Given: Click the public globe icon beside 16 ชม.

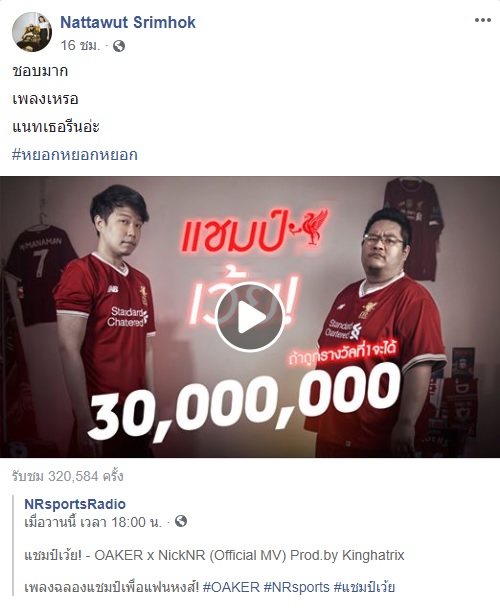Looking at the screenshot, I should (119, 46).
